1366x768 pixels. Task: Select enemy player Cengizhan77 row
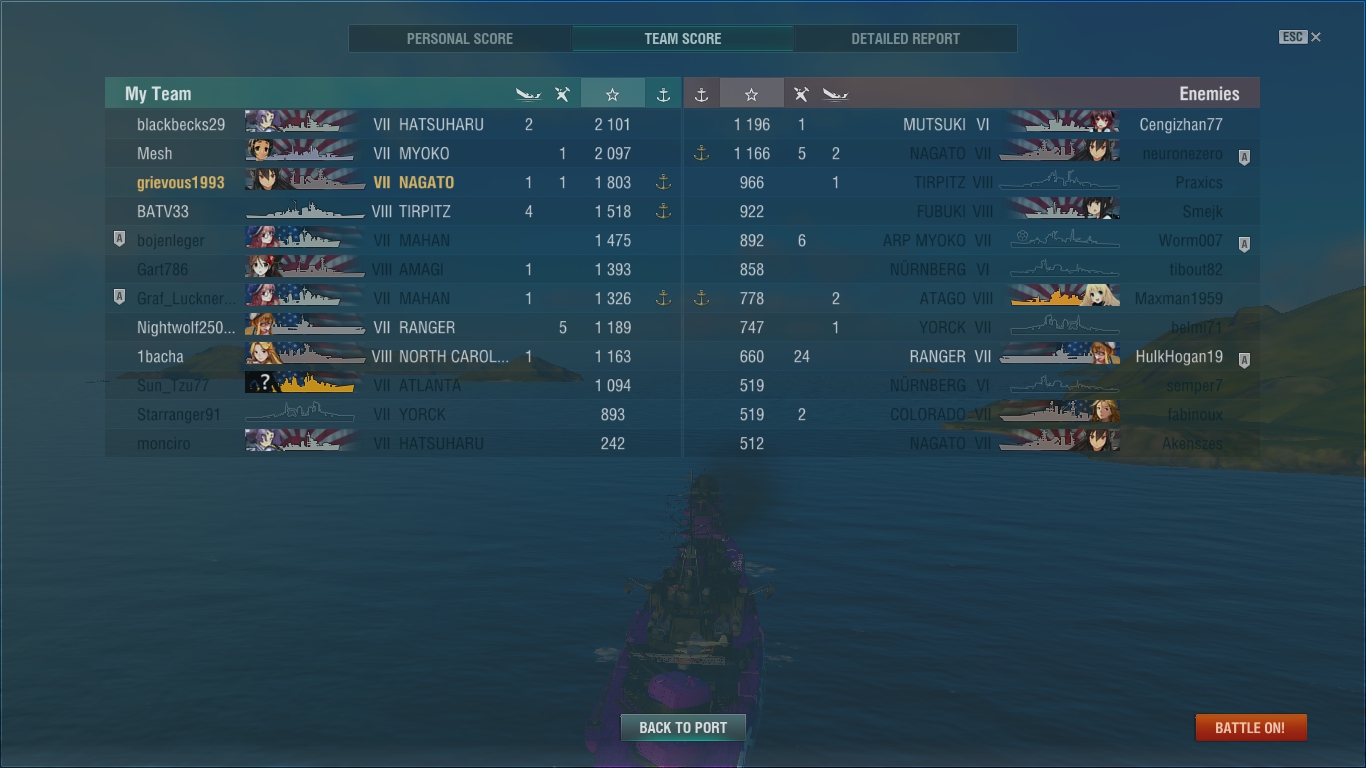pos(972,125)
